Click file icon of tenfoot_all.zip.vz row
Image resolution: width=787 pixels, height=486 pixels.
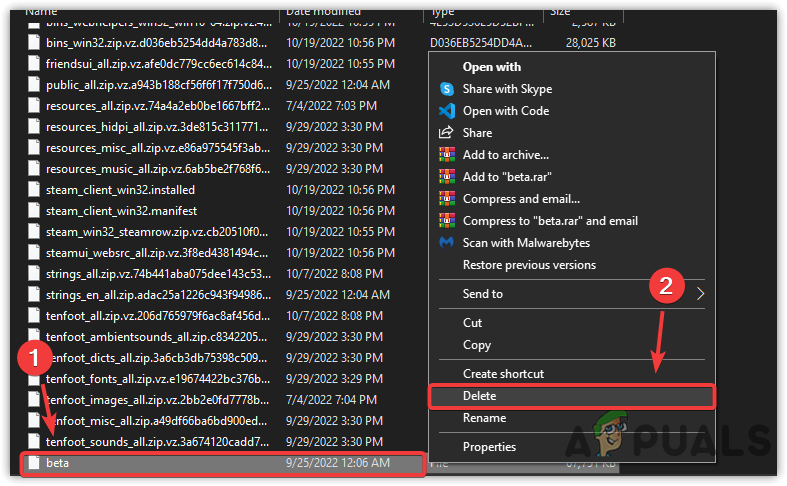pos(34,316)
